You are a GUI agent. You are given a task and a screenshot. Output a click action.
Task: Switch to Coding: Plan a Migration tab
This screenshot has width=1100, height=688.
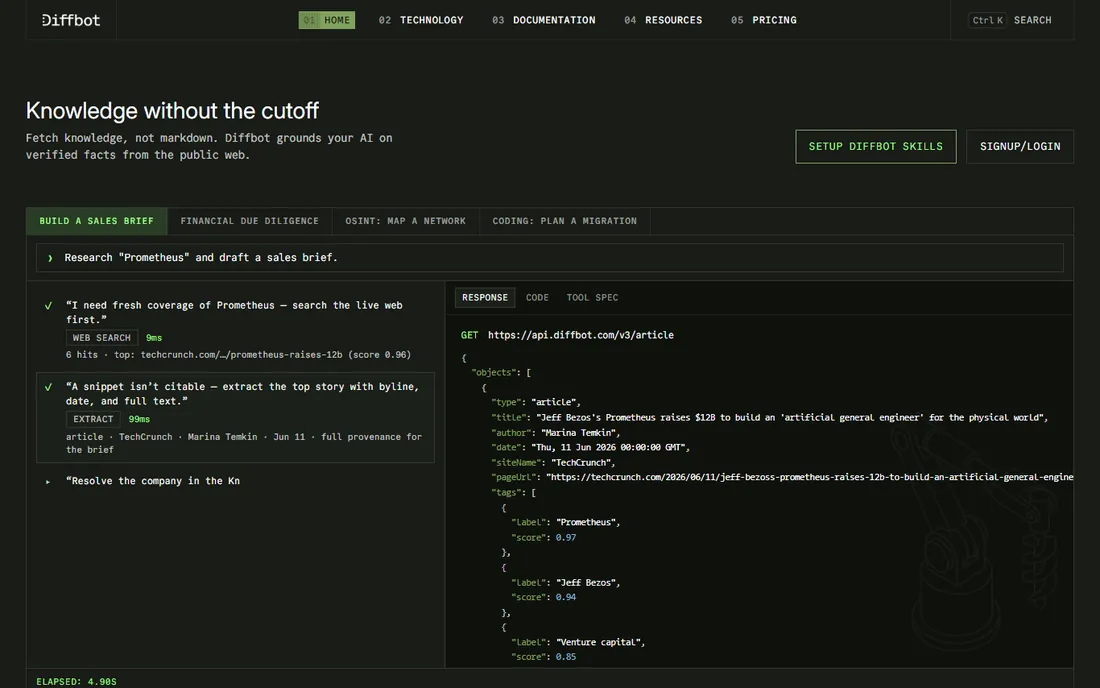point(565,221)
